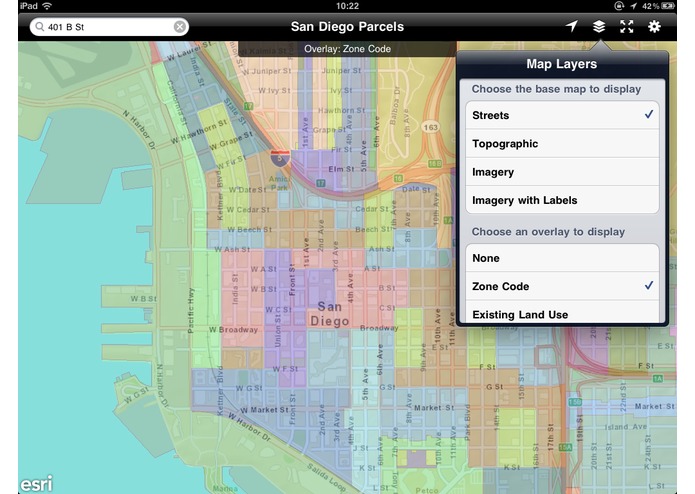Image resolution: width=695 pixels, height=494 pixels.
Task: Select the Streets base map
Action: tap(562, 115)
